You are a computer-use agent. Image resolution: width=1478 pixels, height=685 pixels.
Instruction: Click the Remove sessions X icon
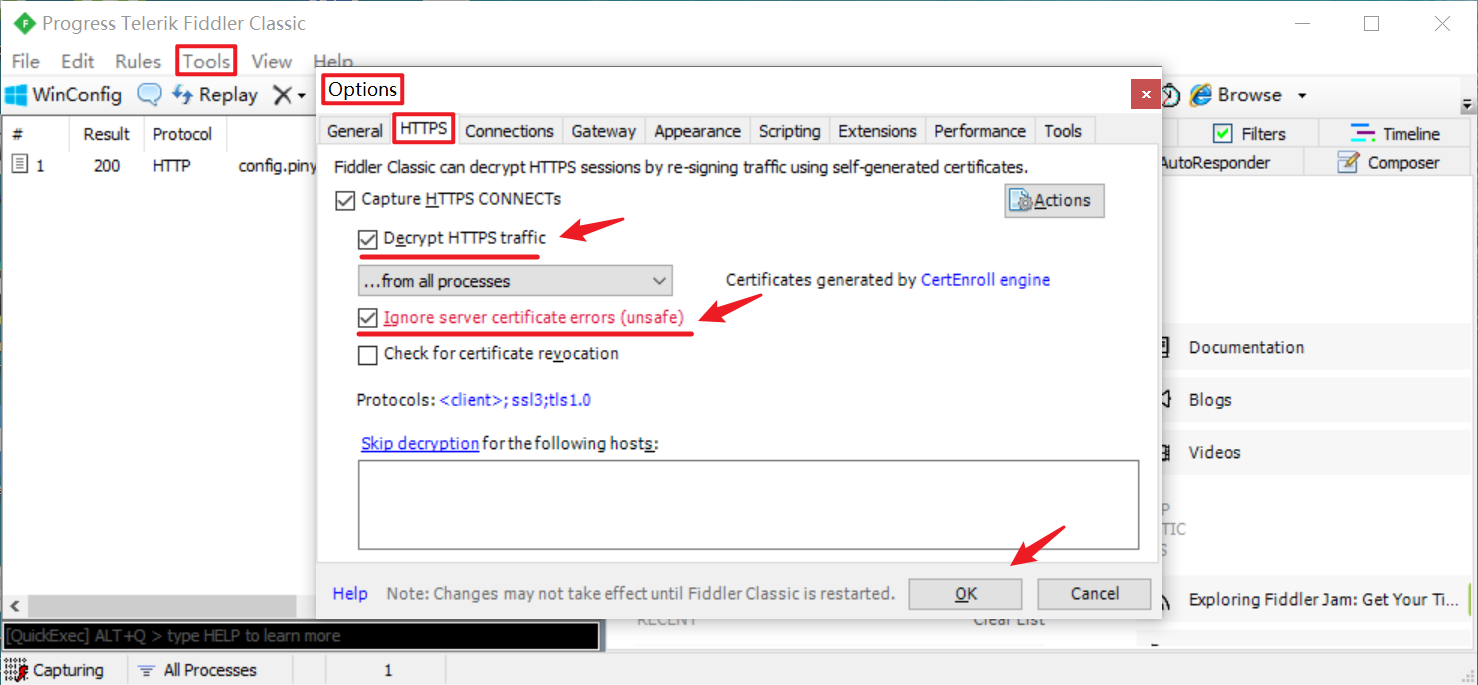coord(283,95)
